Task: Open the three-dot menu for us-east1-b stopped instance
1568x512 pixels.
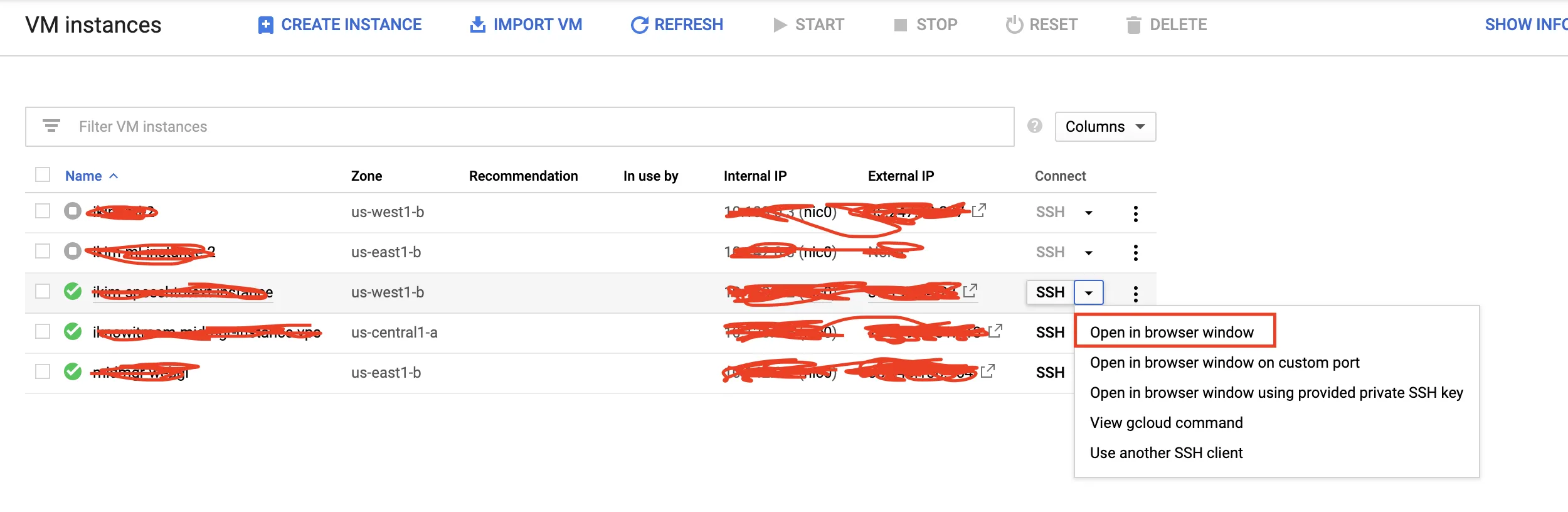Action: (x=1135, y=253)
